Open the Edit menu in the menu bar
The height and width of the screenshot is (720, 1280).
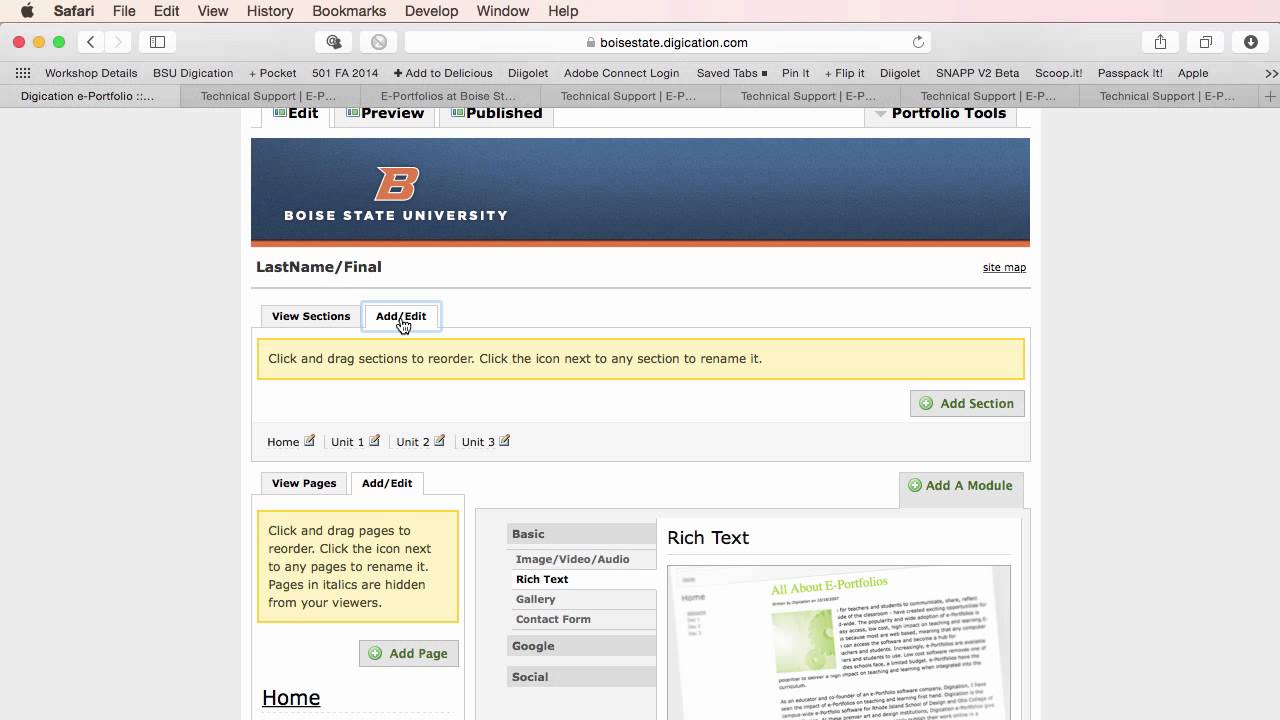coord(166,11)
